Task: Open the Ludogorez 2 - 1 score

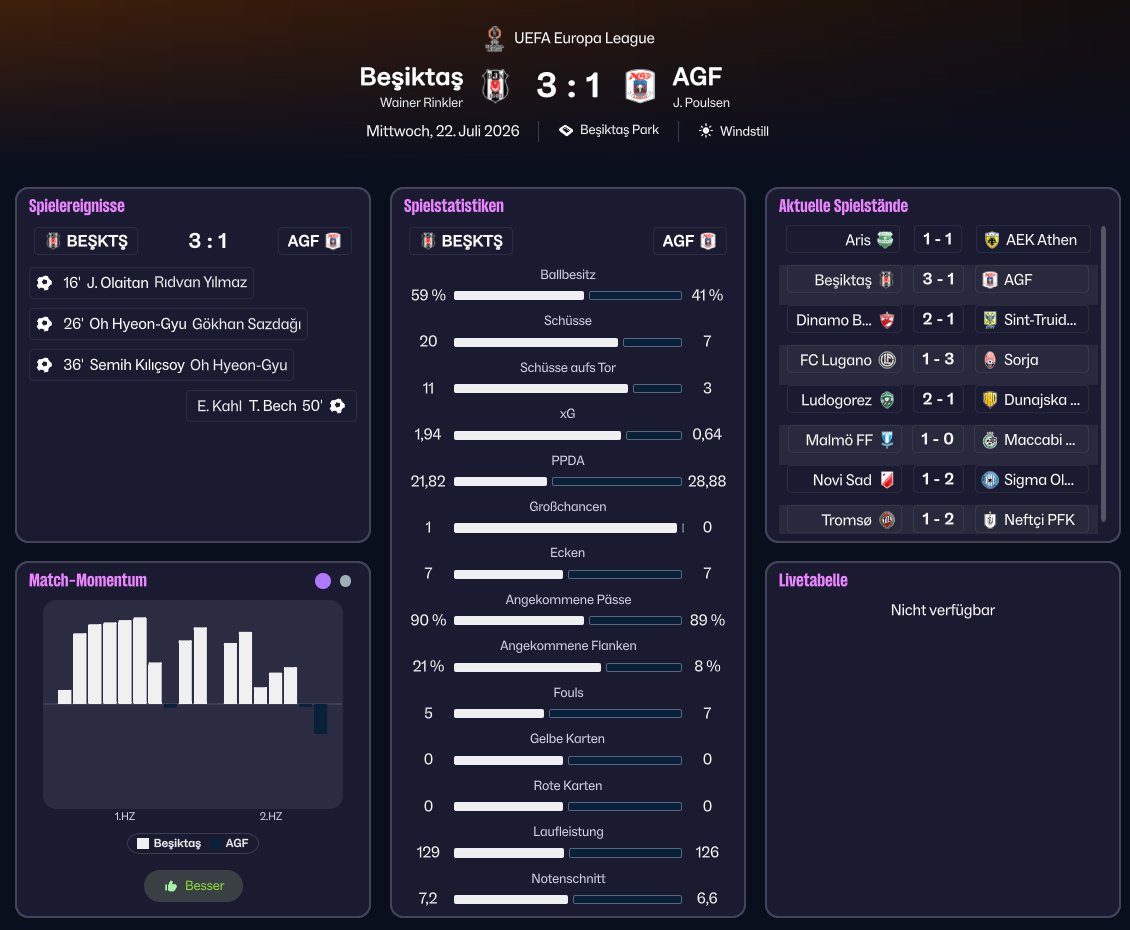Action: (938, 399)
